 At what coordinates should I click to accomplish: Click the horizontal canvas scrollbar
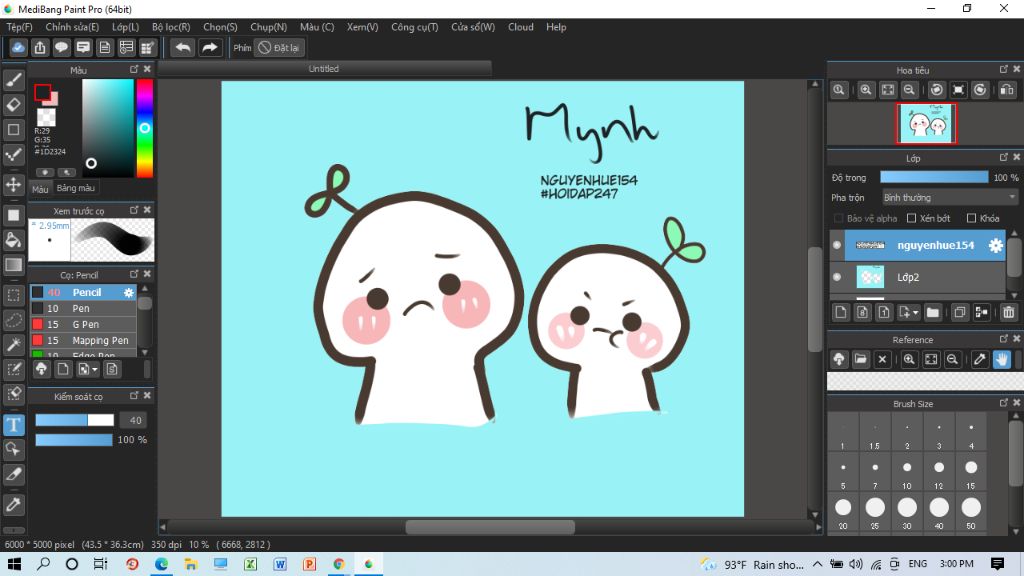click(490, 527)
